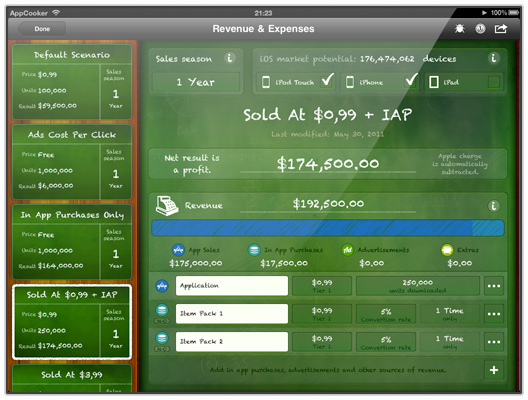Change Item Pack 1 price tier
Screen dimensions: 528x400
322,314
